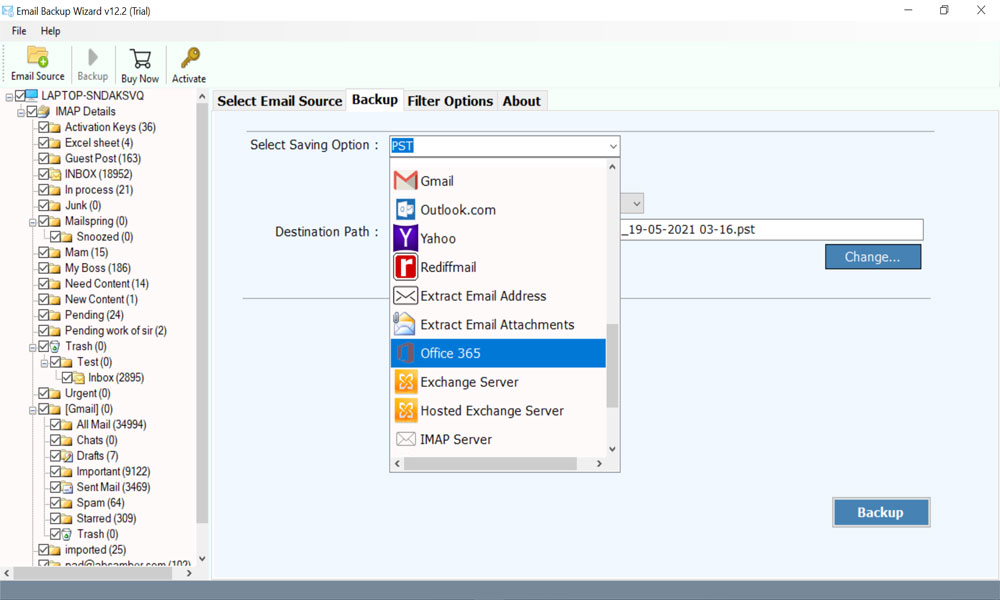
Task: Choose the Rediffmail icon in the list
Action: (x=406, y=267)
